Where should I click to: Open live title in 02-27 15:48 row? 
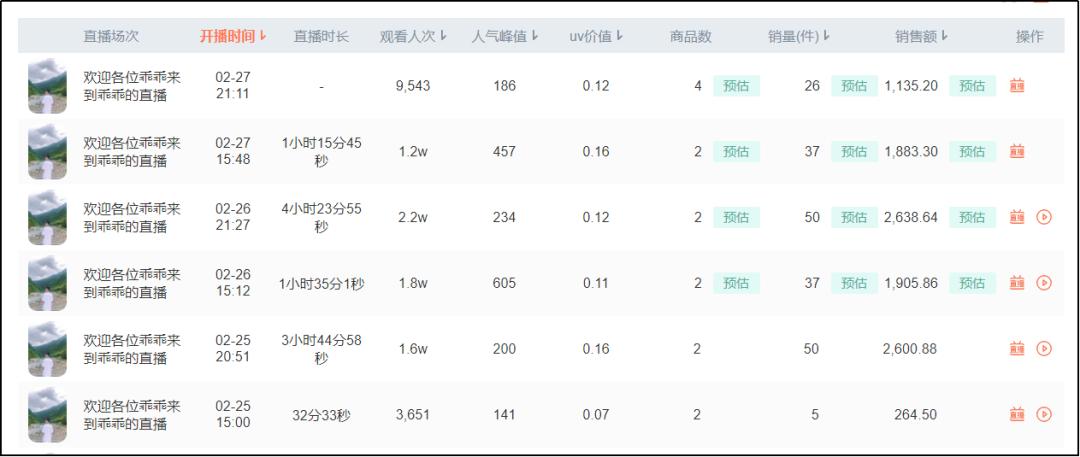(132, 152)
